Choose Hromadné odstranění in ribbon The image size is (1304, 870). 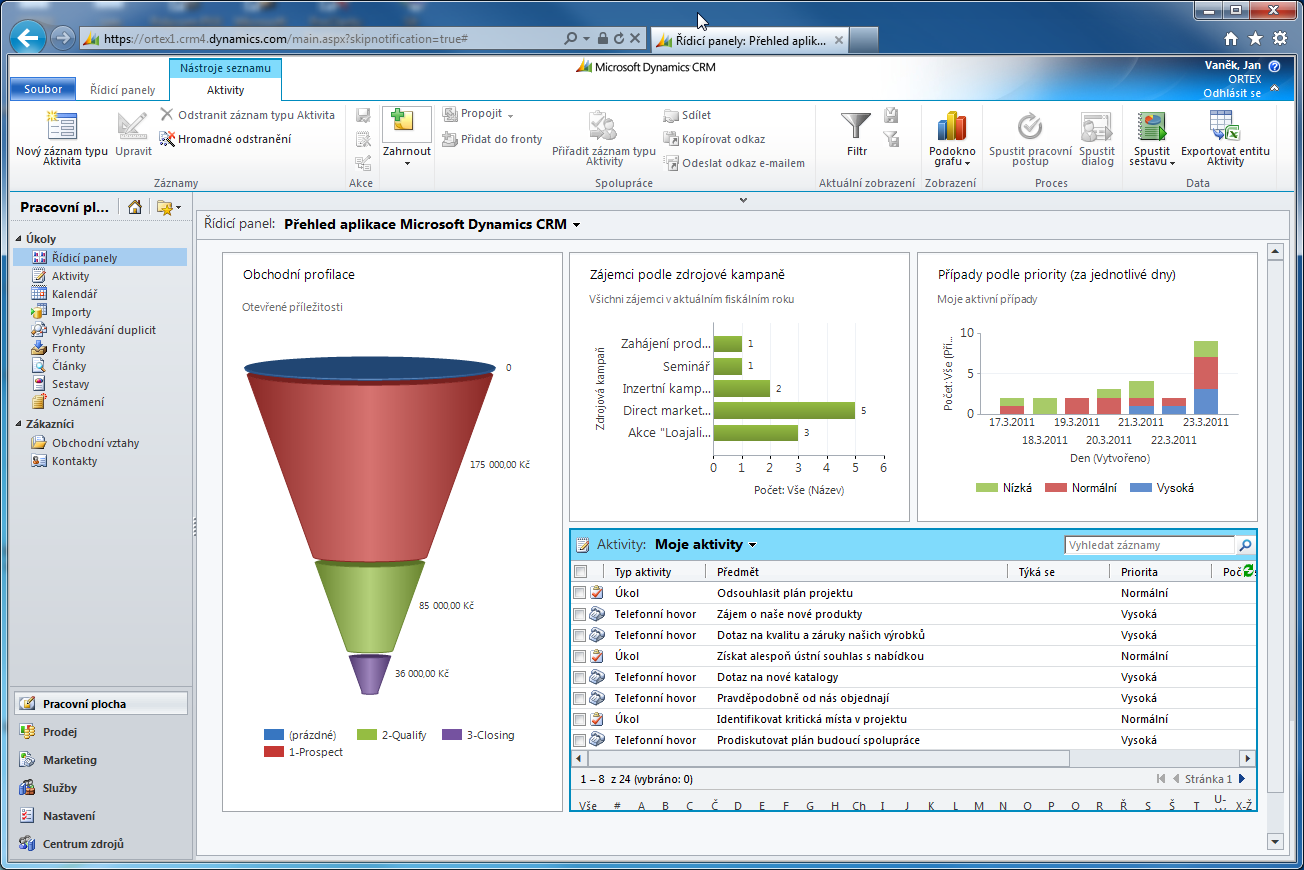(225, 139)
